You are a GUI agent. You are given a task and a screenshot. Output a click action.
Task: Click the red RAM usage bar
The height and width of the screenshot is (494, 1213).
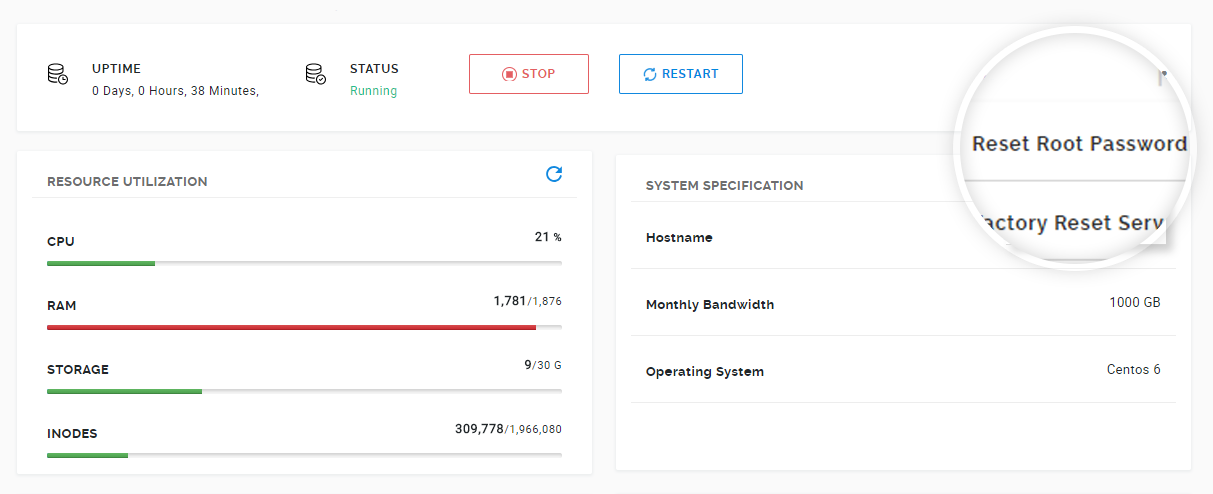304,327
